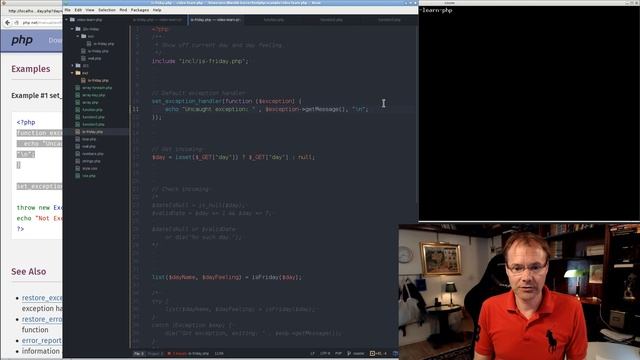Image resolution: width=640 pixels, height=360 pixels.
Task: Change the PHP grammar in status bar
Action: click(338, 353)
